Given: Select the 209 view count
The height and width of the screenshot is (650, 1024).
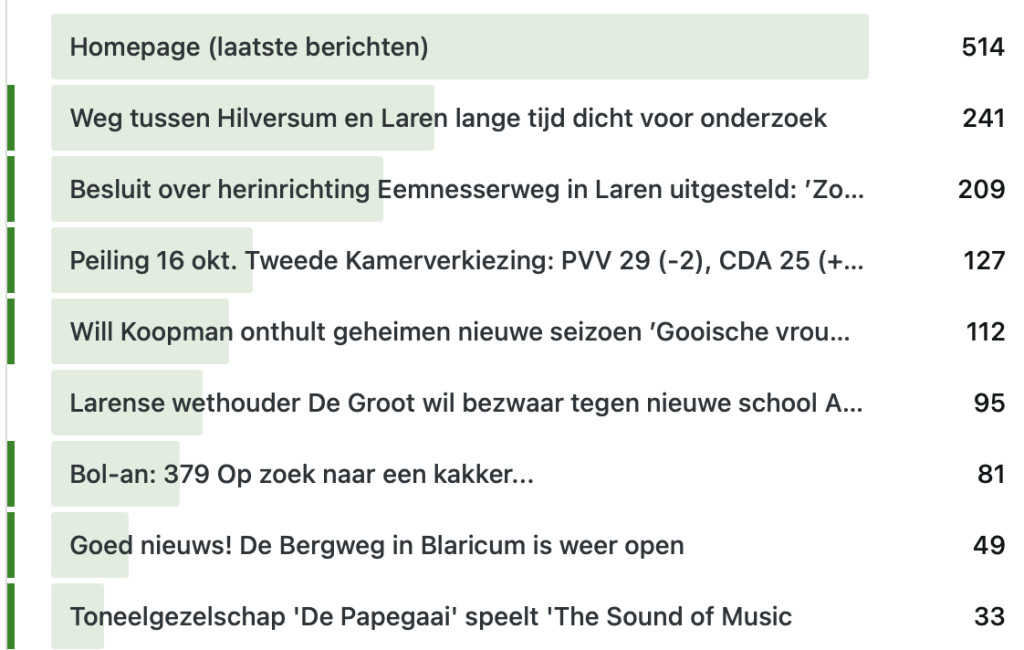Looking at the screenshot, I should tap(981, 189).
